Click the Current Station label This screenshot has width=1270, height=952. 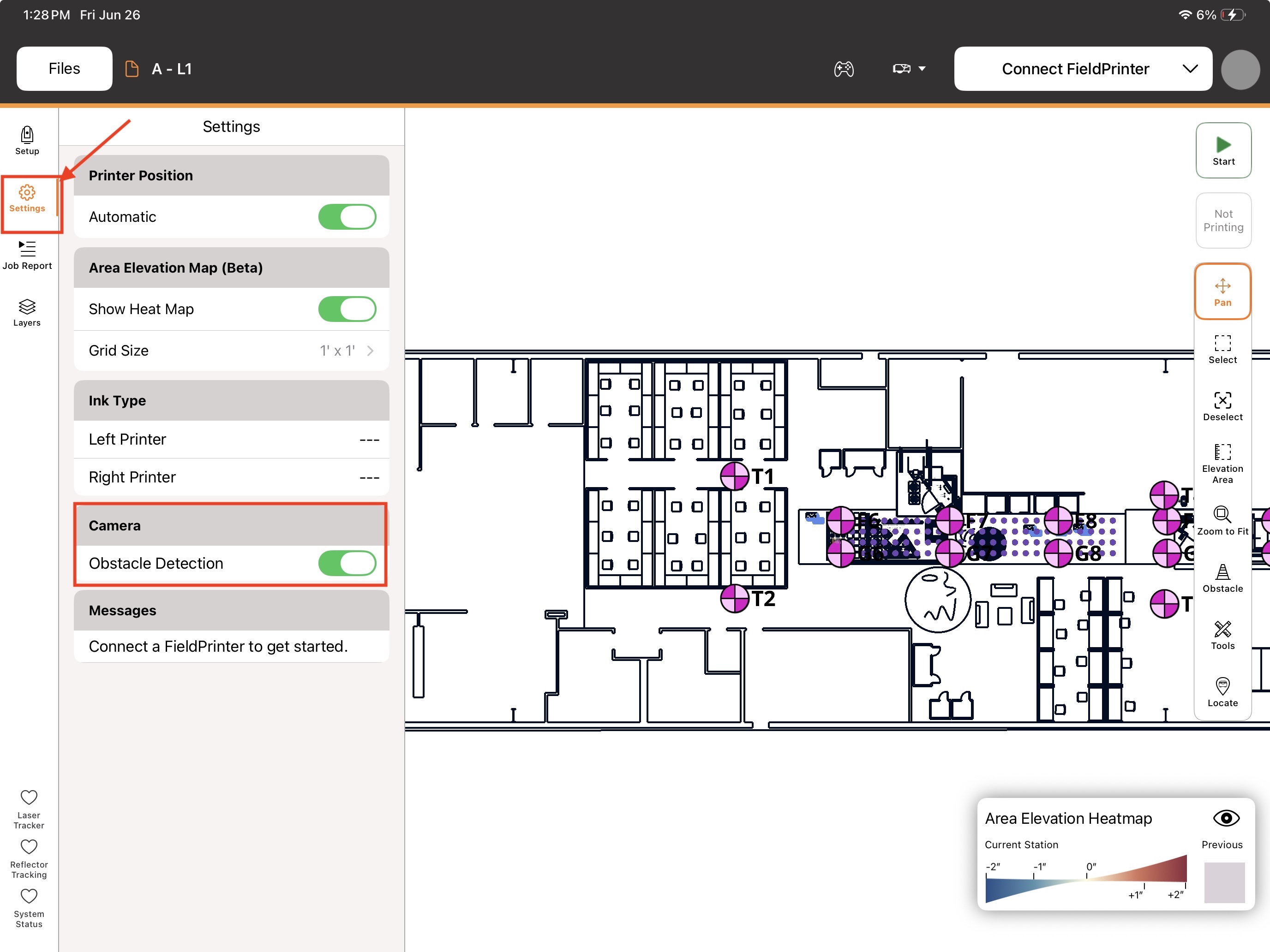coord(1021,845)
